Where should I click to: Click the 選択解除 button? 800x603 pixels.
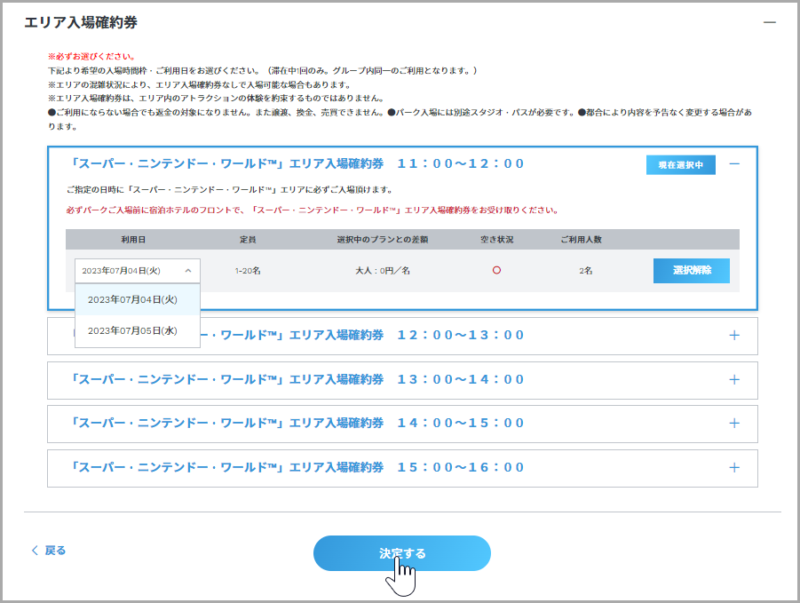click(x=691, y=270)
